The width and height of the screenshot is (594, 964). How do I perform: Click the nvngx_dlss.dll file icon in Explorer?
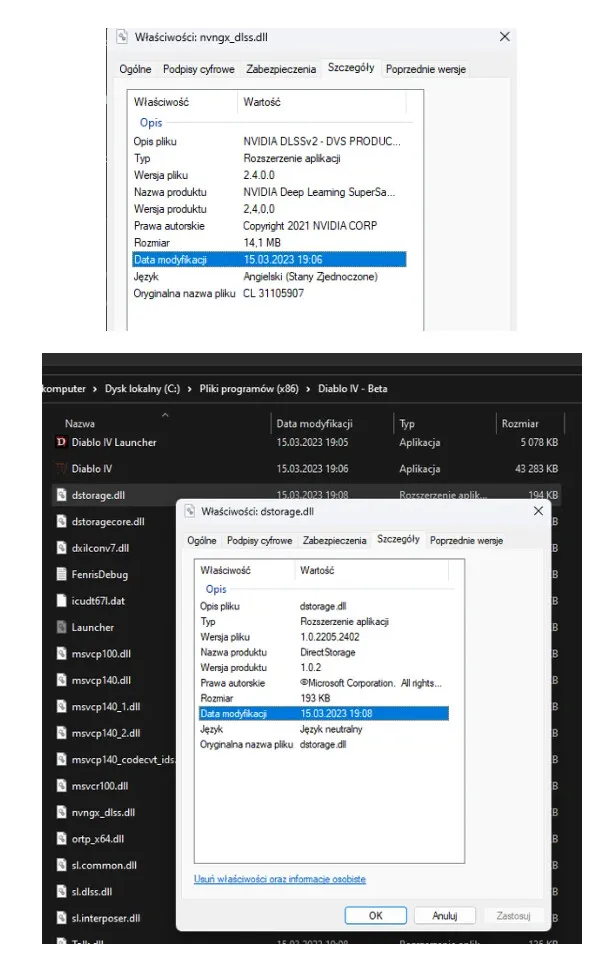pyautogui.click(x=61, y=812)
